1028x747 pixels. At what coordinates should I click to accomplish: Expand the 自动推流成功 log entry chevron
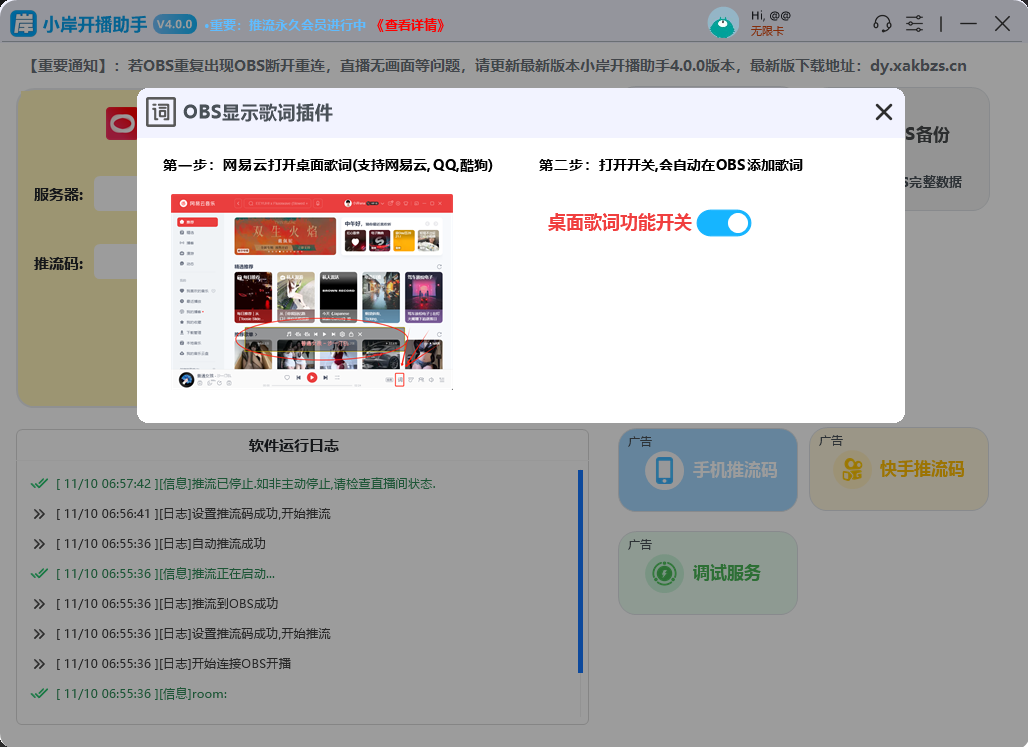(x=39, y=544)
